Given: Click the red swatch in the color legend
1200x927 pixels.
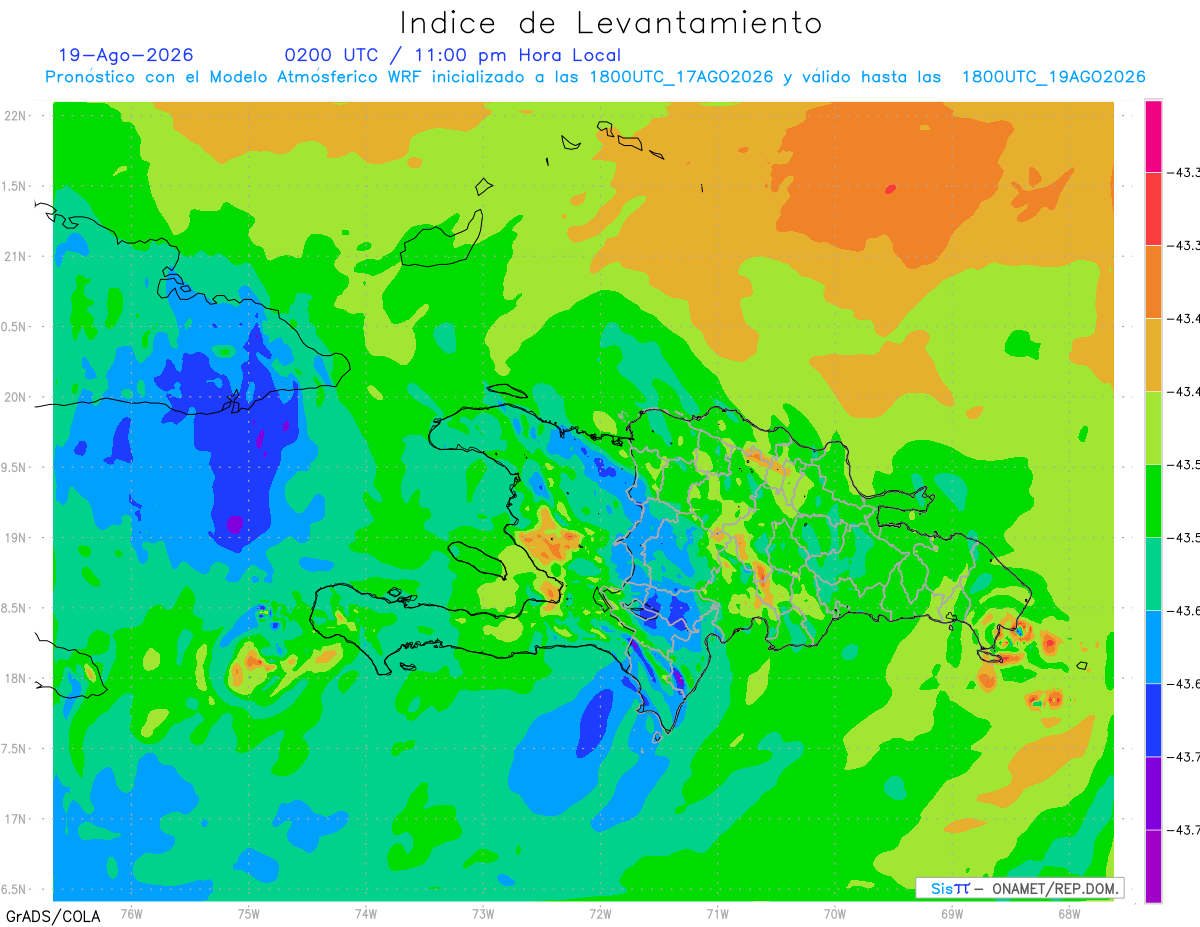Looking at the screenshot, I should coord(1153,209).
